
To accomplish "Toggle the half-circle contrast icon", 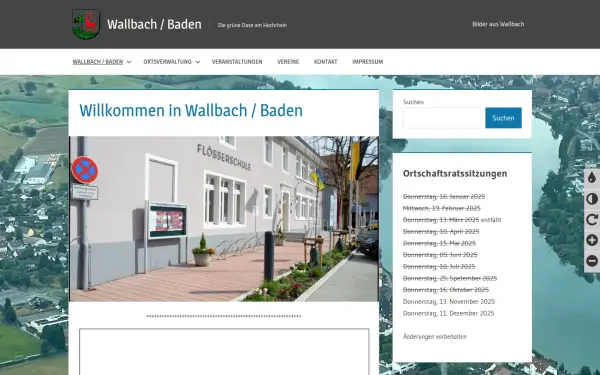I will pyautogui.click(x=592, y=199).
